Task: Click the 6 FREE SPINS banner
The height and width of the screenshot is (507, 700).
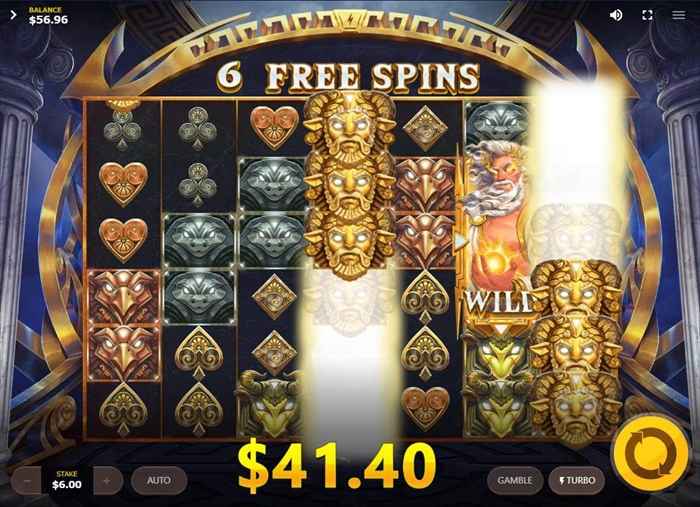Action: pos(349,77)
